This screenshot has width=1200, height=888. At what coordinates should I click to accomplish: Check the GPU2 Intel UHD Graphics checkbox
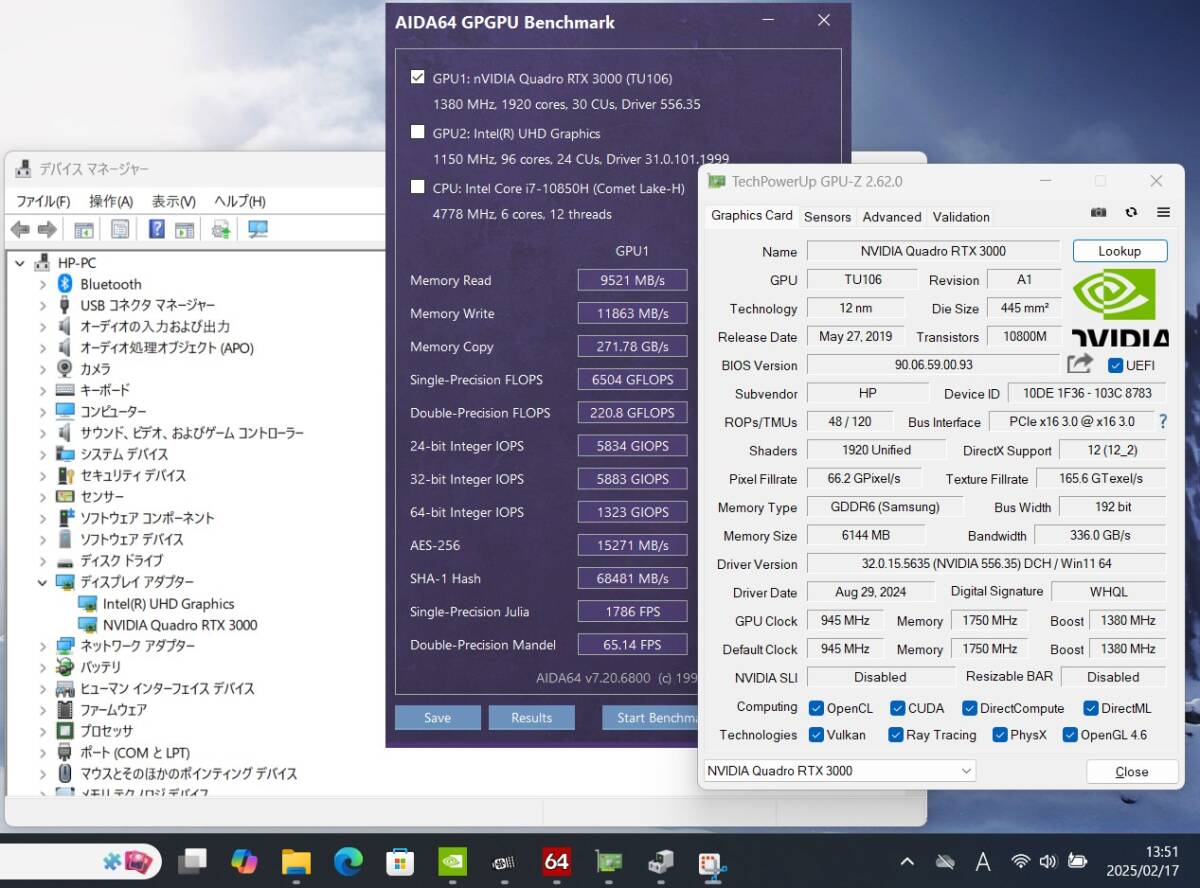417,132
